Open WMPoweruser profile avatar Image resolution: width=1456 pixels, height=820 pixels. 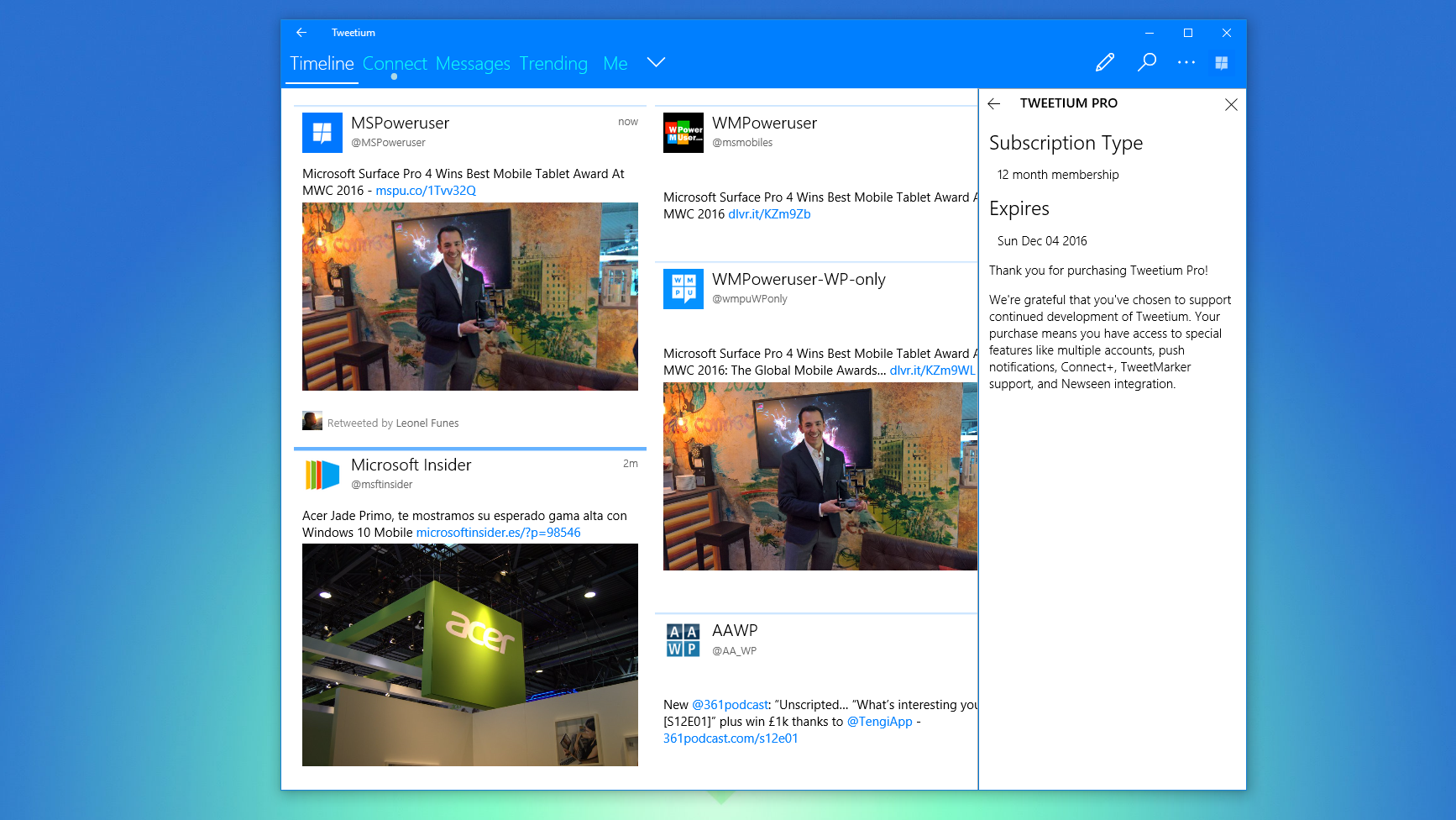(x=683, y=133)
